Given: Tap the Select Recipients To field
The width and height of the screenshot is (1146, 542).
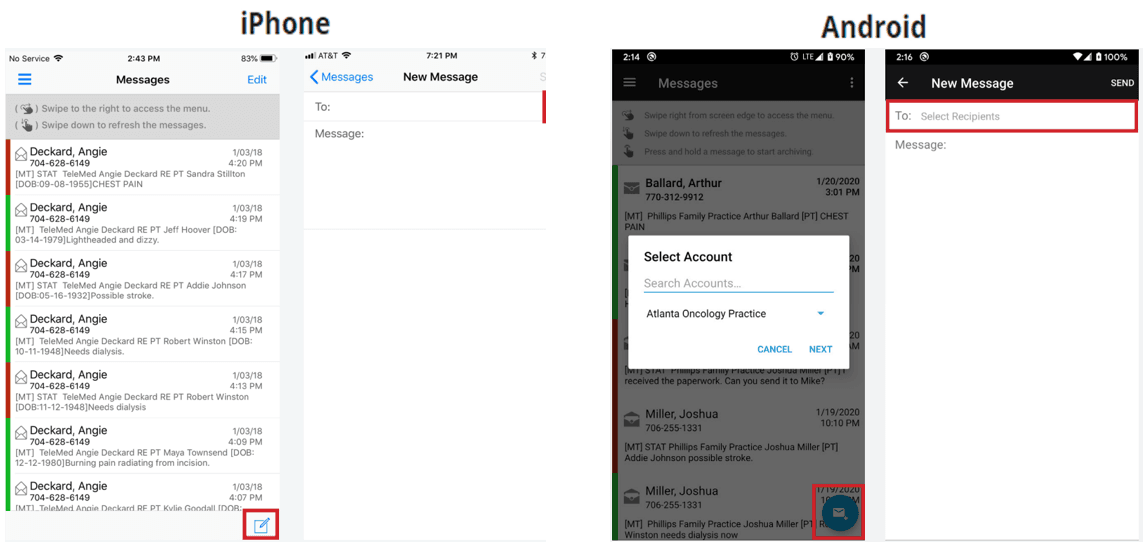Looking at the screenshot, I should pos(1012,116).
